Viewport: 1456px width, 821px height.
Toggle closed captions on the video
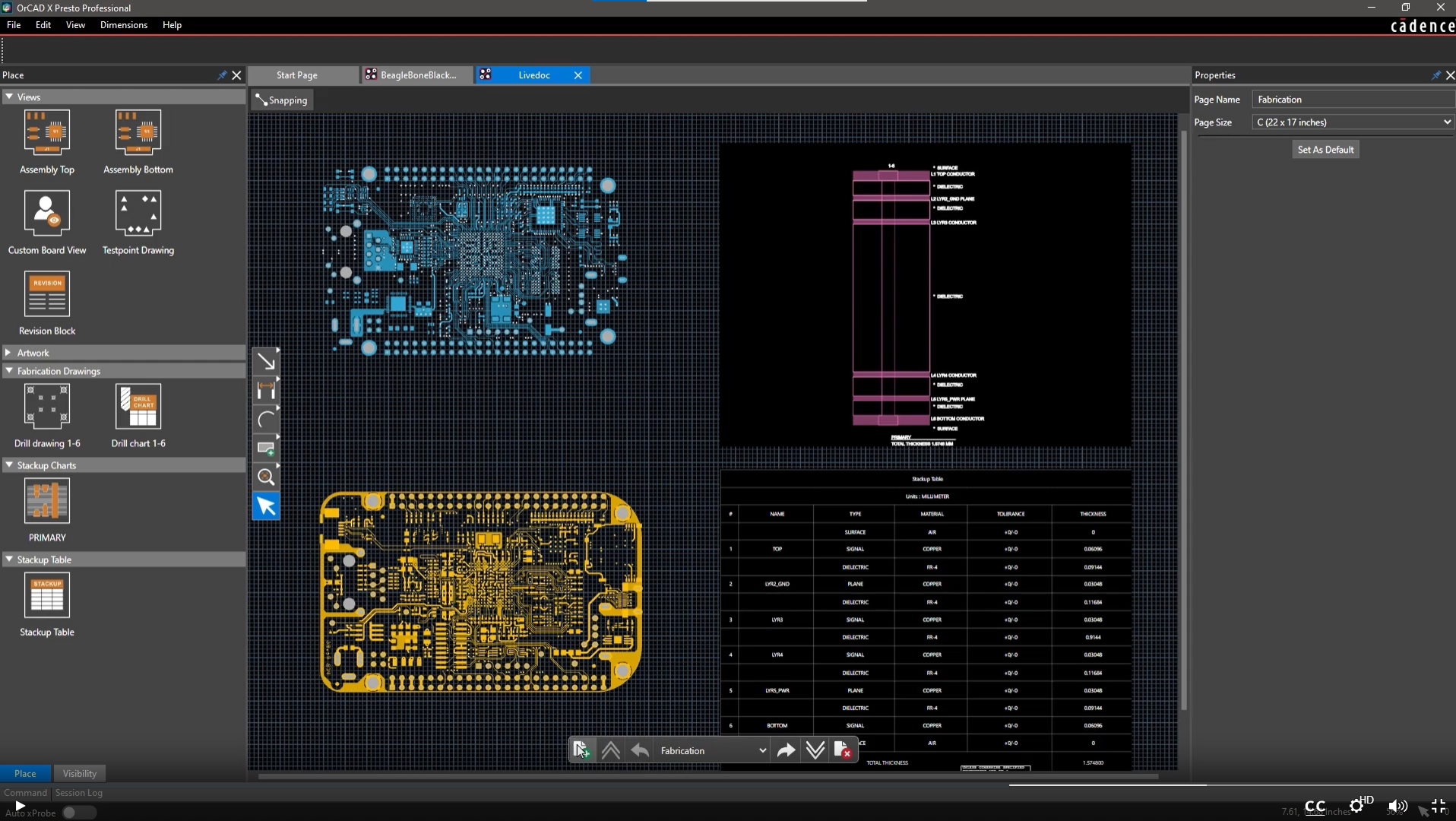[1315, 806]
